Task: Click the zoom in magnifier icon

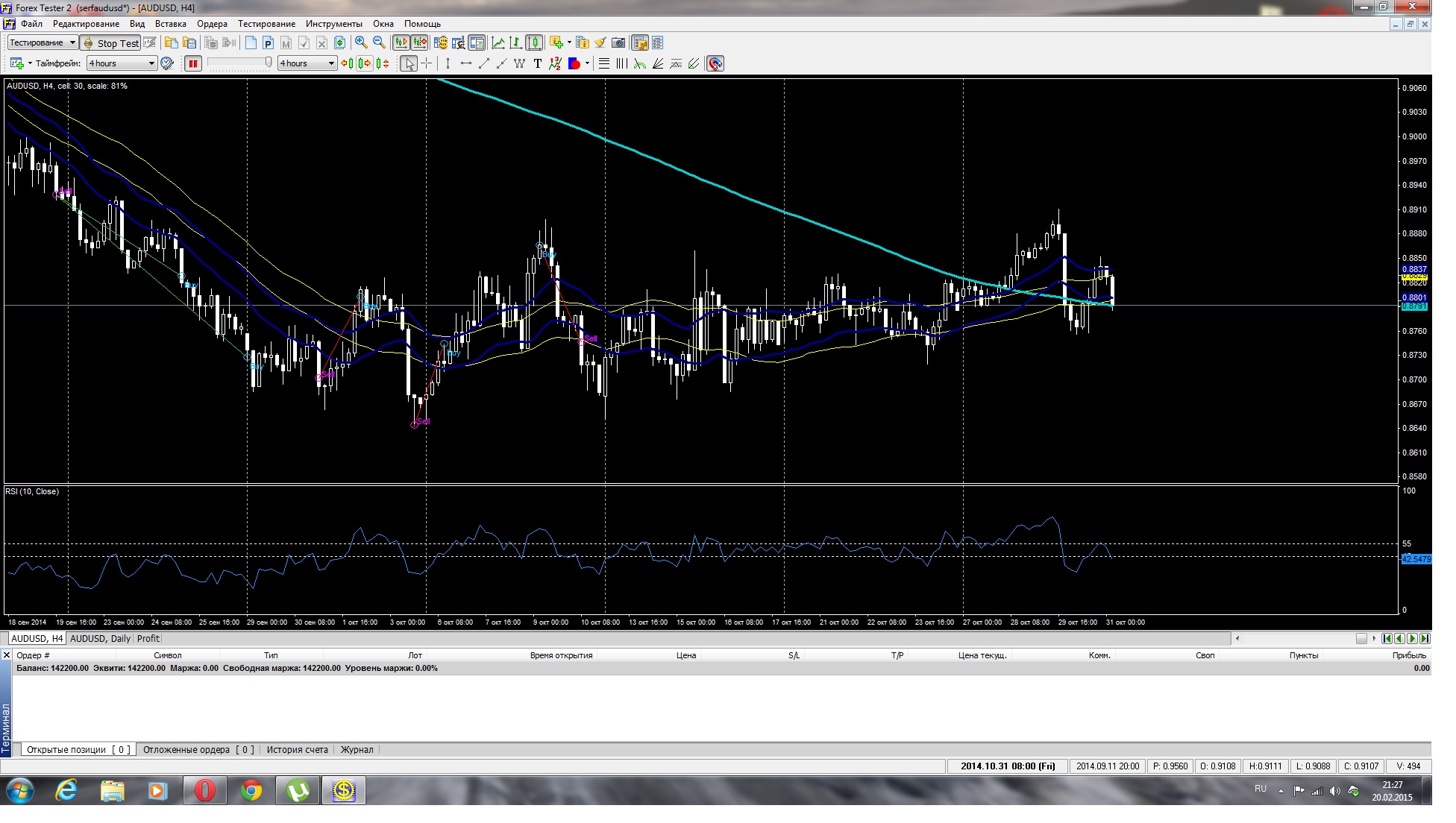Action: point(361,42)
